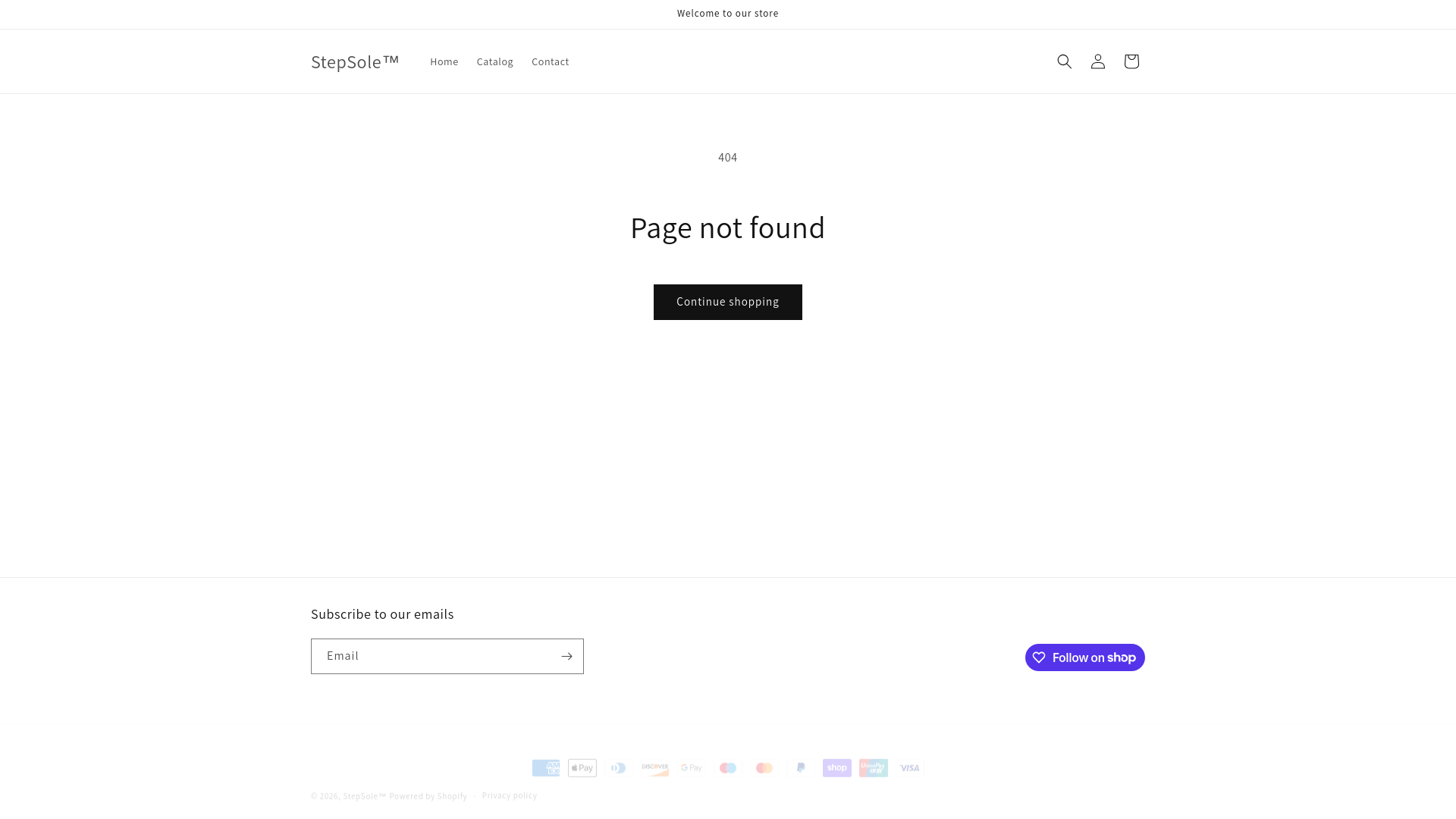
Task: Go to the Home menu item
Action: (444, 61)
